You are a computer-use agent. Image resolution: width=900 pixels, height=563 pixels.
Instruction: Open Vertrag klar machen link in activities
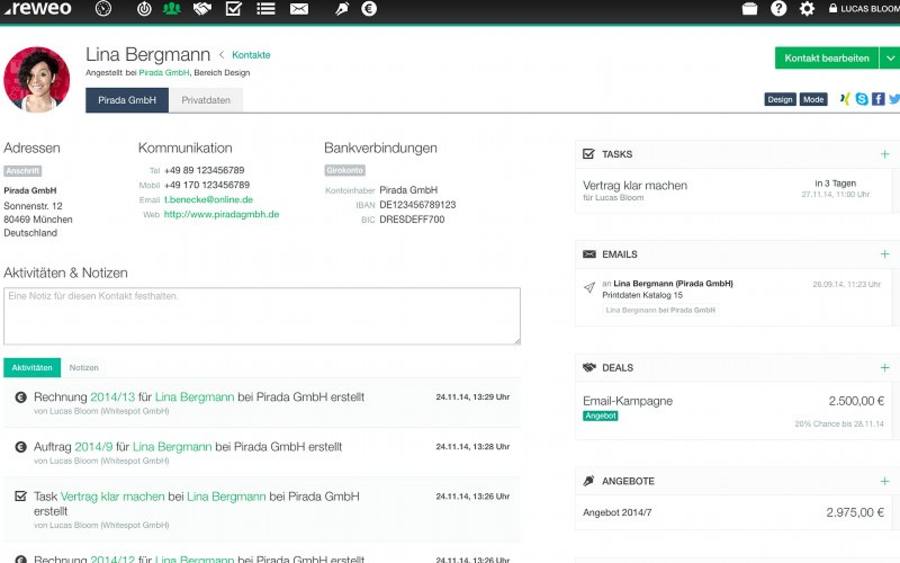[x=112, y=496]
